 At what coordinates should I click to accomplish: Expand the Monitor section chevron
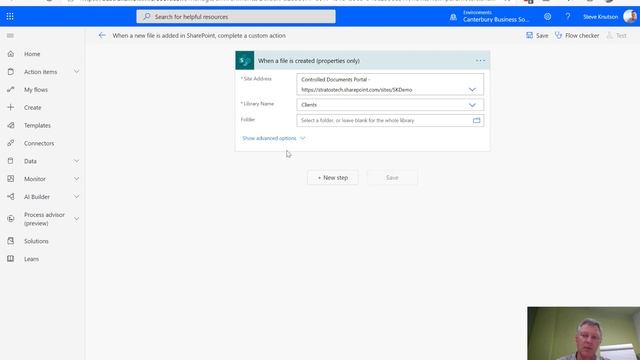(x=76, y=179)
